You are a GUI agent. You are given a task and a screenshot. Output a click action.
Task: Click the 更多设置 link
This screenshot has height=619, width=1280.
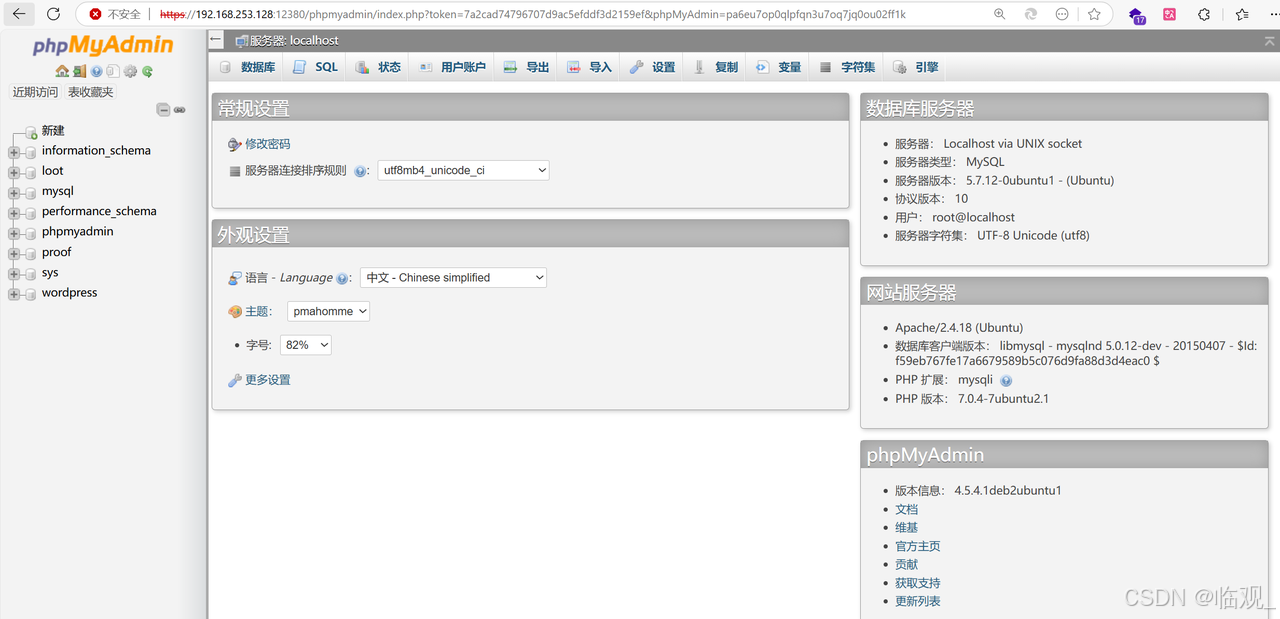(267, 380)
